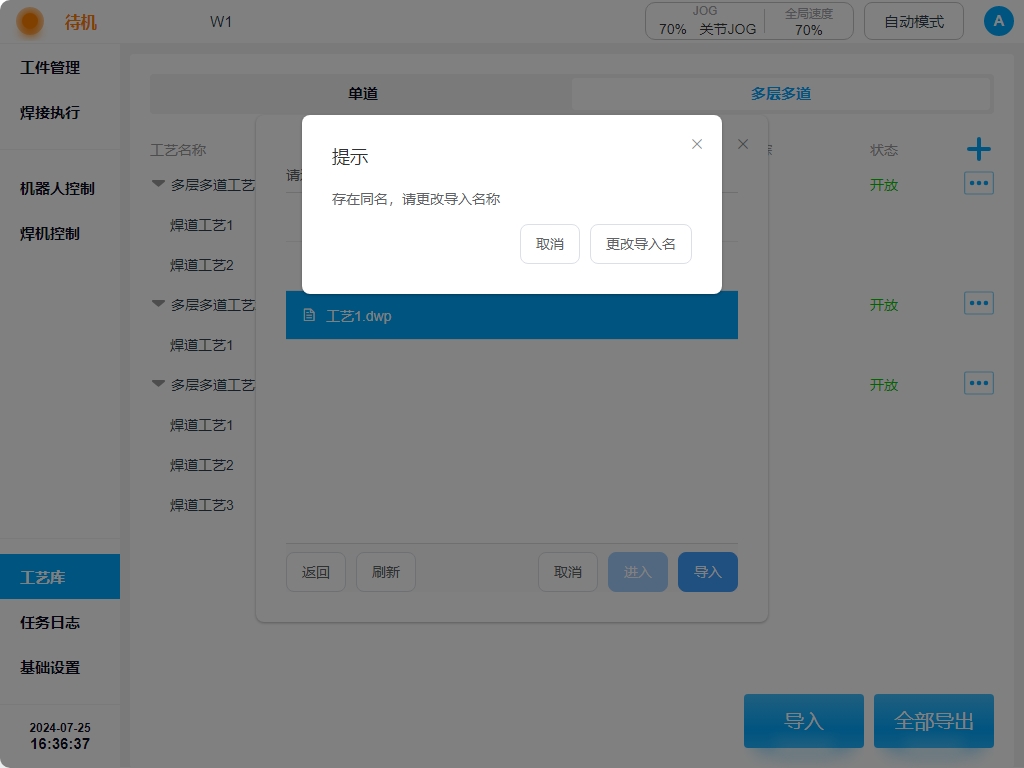Click the user avatar A icon
This screenshot has width=1024, height=768.
tap(998, 21)
